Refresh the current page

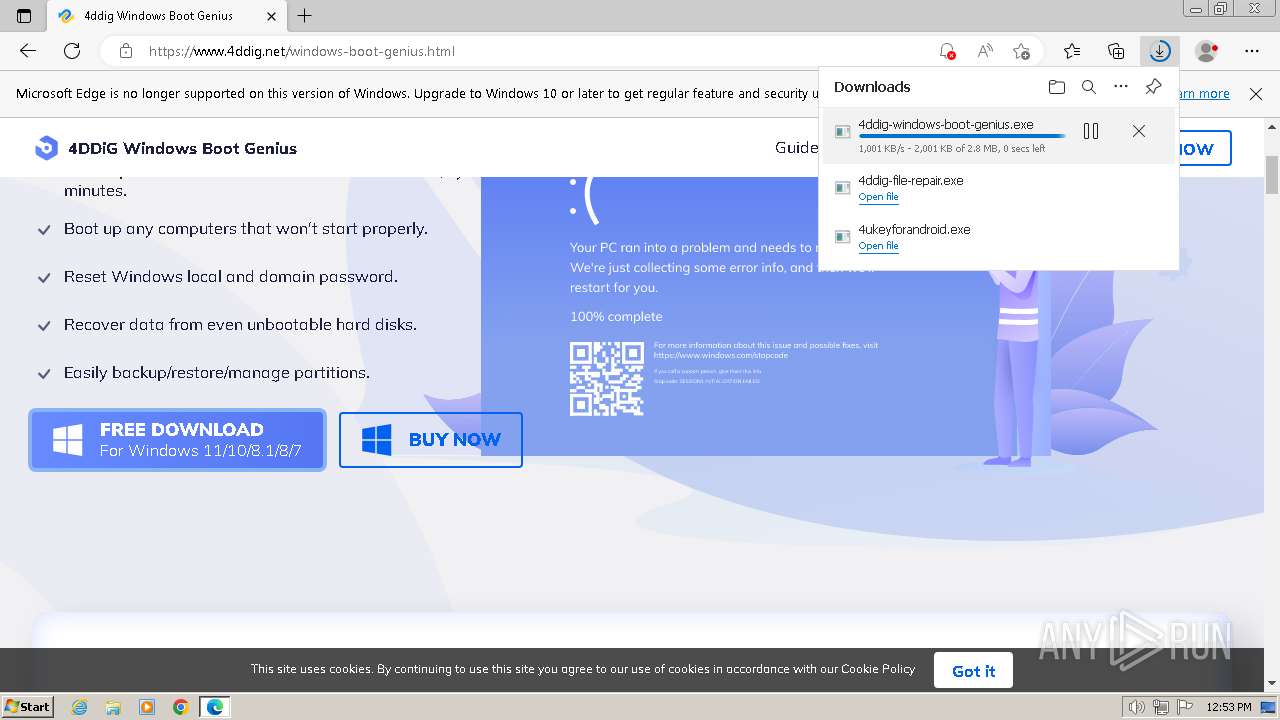pos(72,51)
